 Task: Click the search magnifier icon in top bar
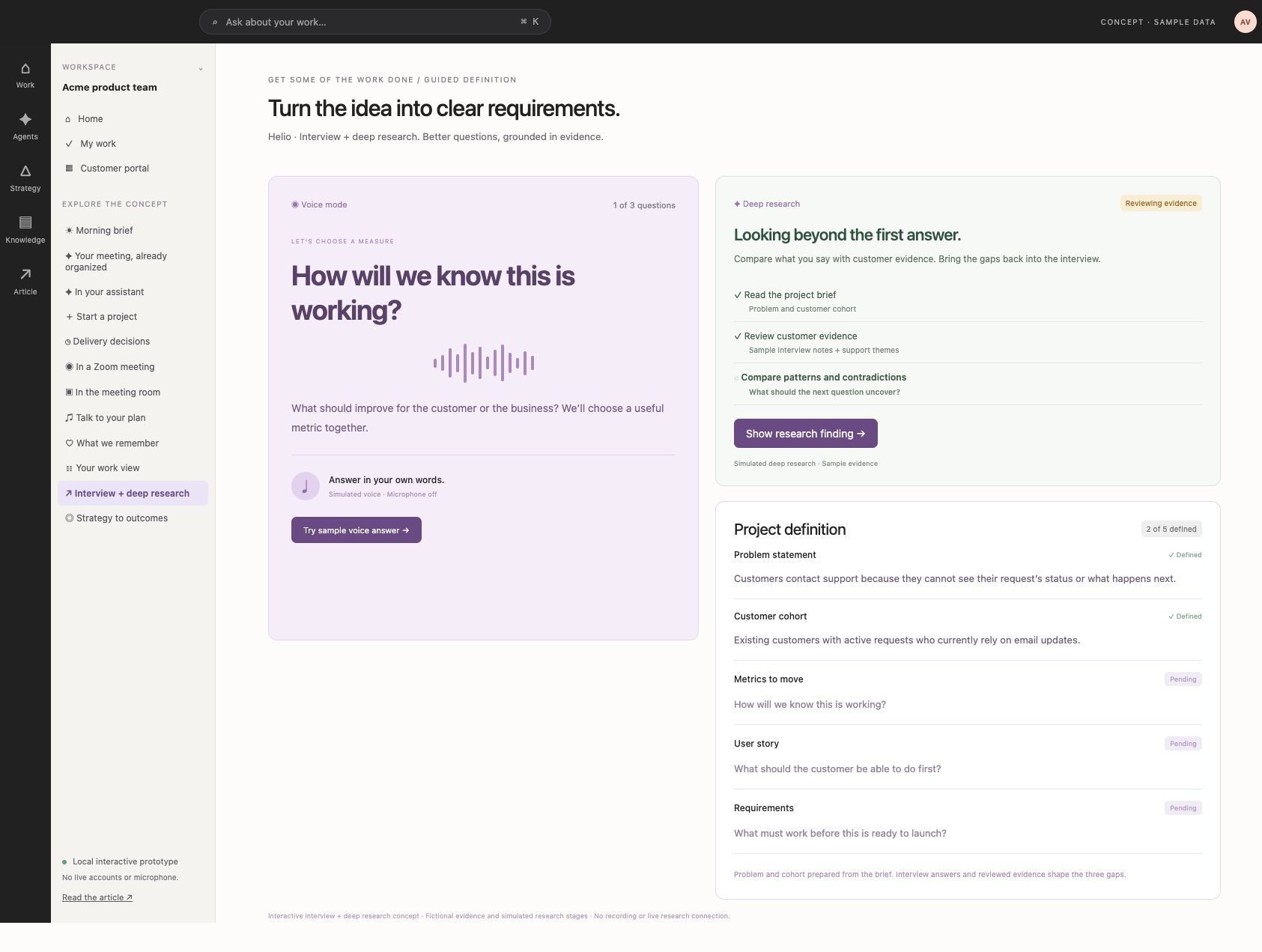pyautogui.click(x=215, y=22)
